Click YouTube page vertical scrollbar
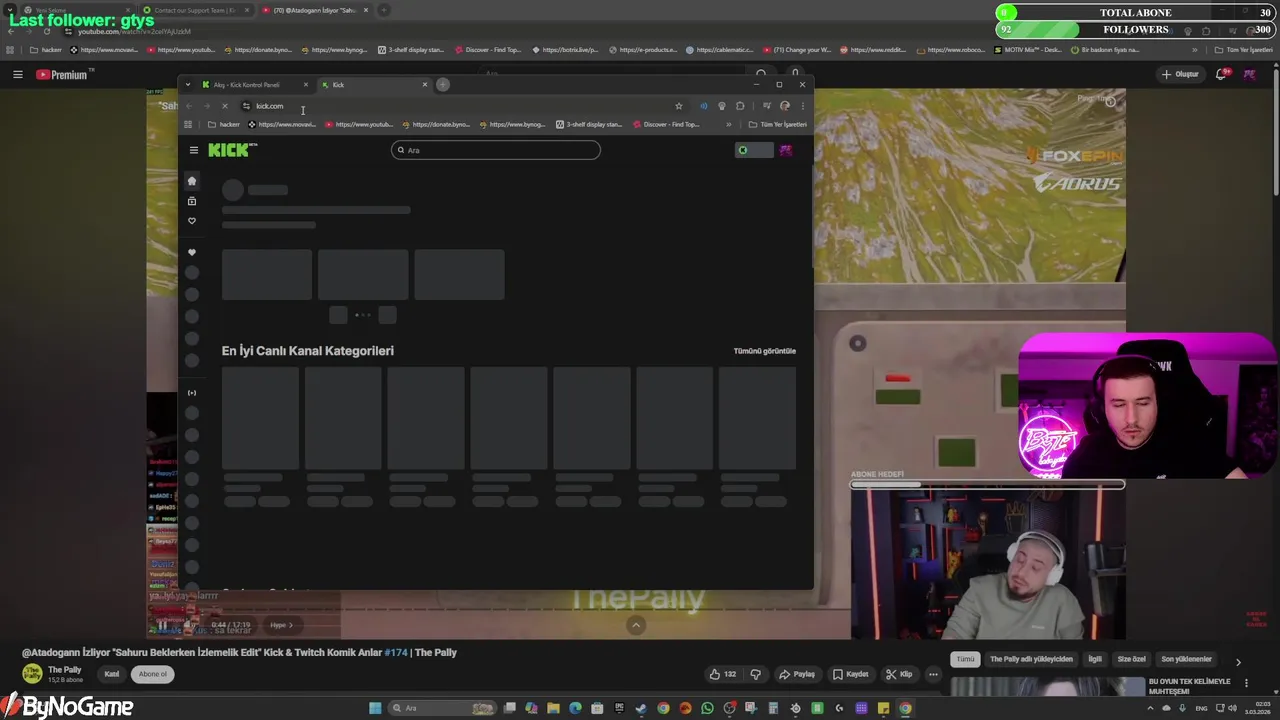 click(1274, 130)
